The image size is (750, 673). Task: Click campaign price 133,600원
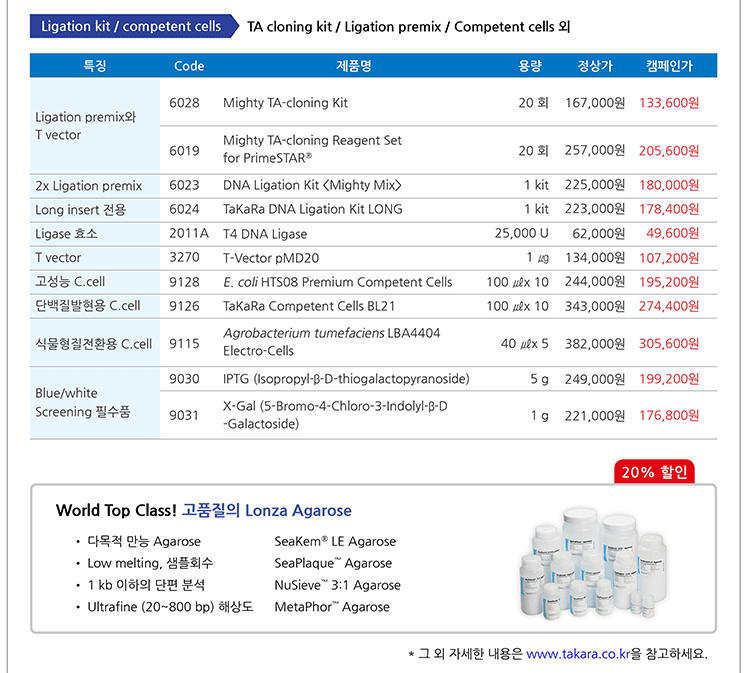[x=669, y=103]
